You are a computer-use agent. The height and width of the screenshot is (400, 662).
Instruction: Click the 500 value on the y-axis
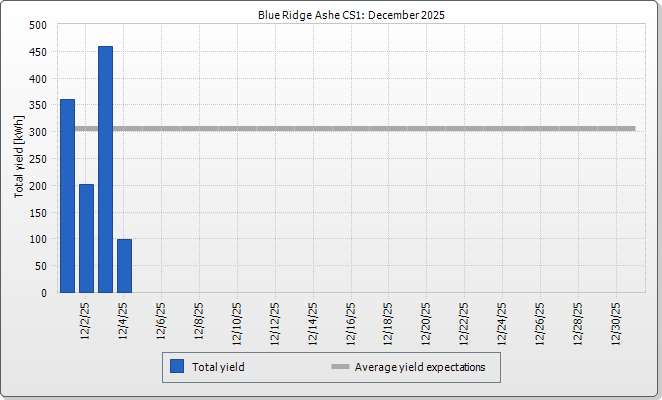pos(38,24)
